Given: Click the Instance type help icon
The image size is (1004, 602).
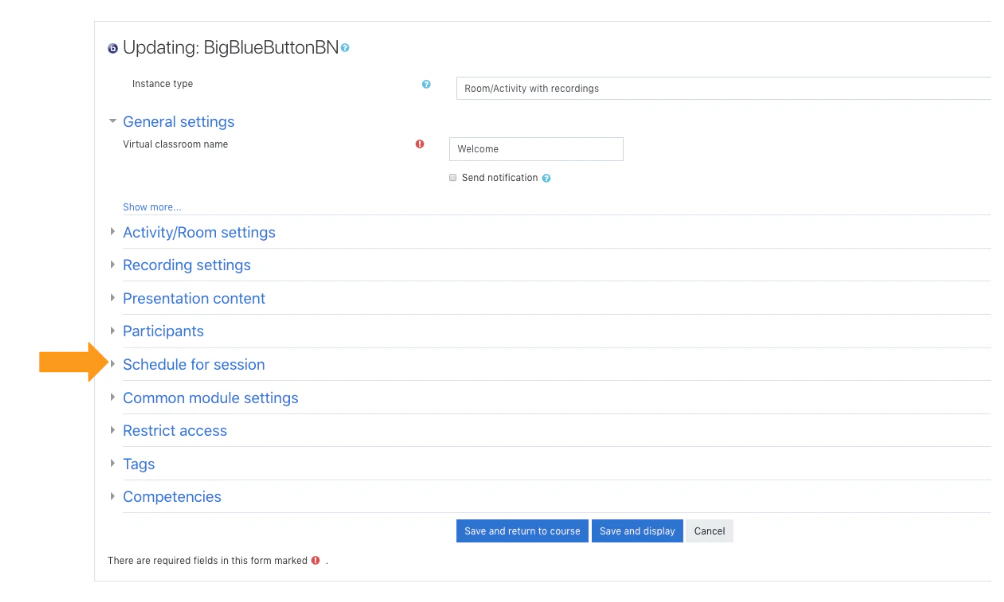Looking at the screenshot, I should point(427,85).
